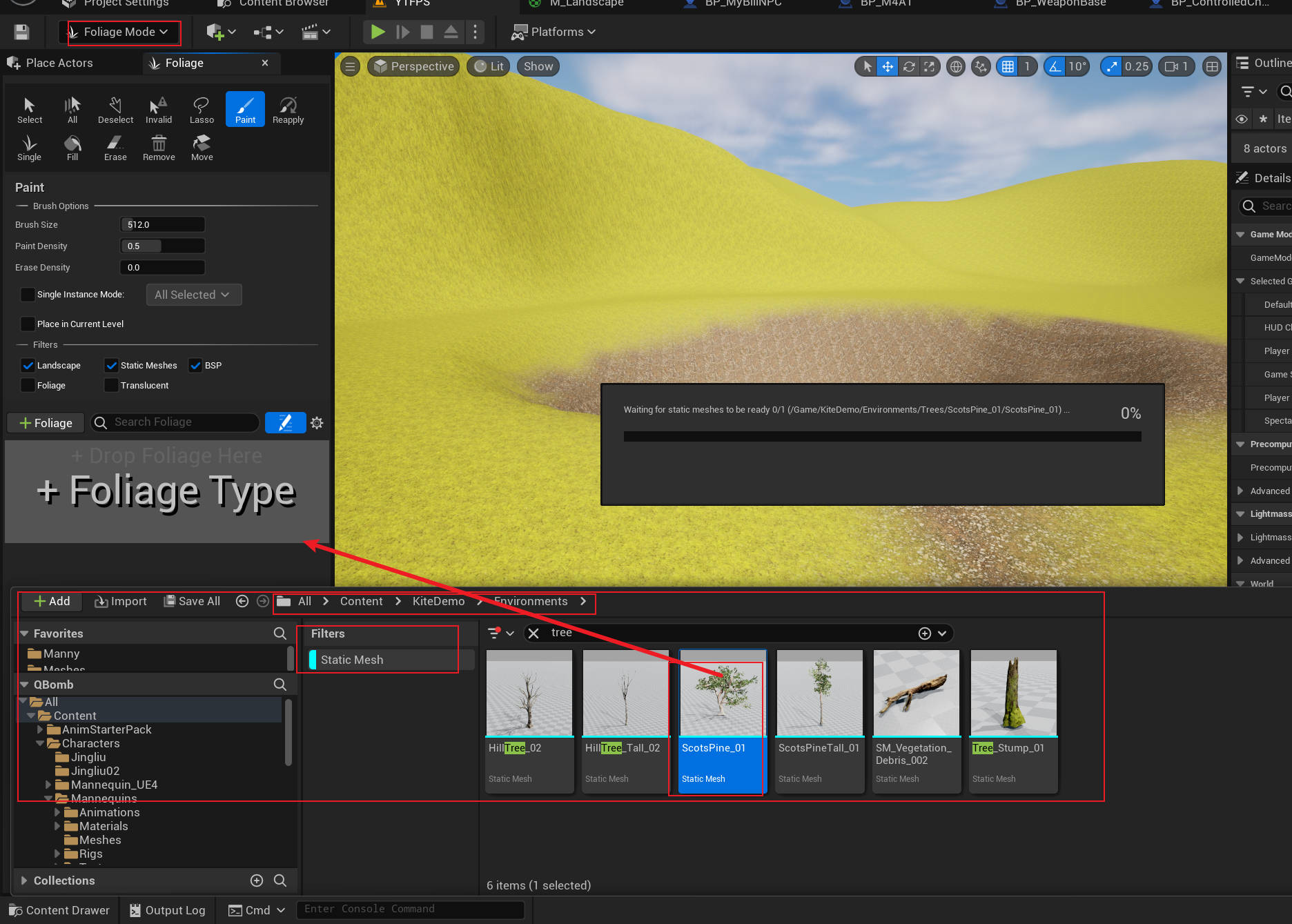Open the Platforms dropdown

(x=554, y=32)
